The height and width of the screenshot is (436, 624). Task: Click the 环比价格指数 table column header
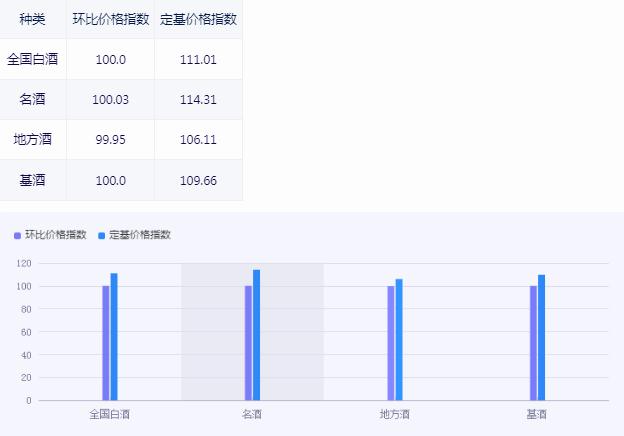(x=110, y=19)
